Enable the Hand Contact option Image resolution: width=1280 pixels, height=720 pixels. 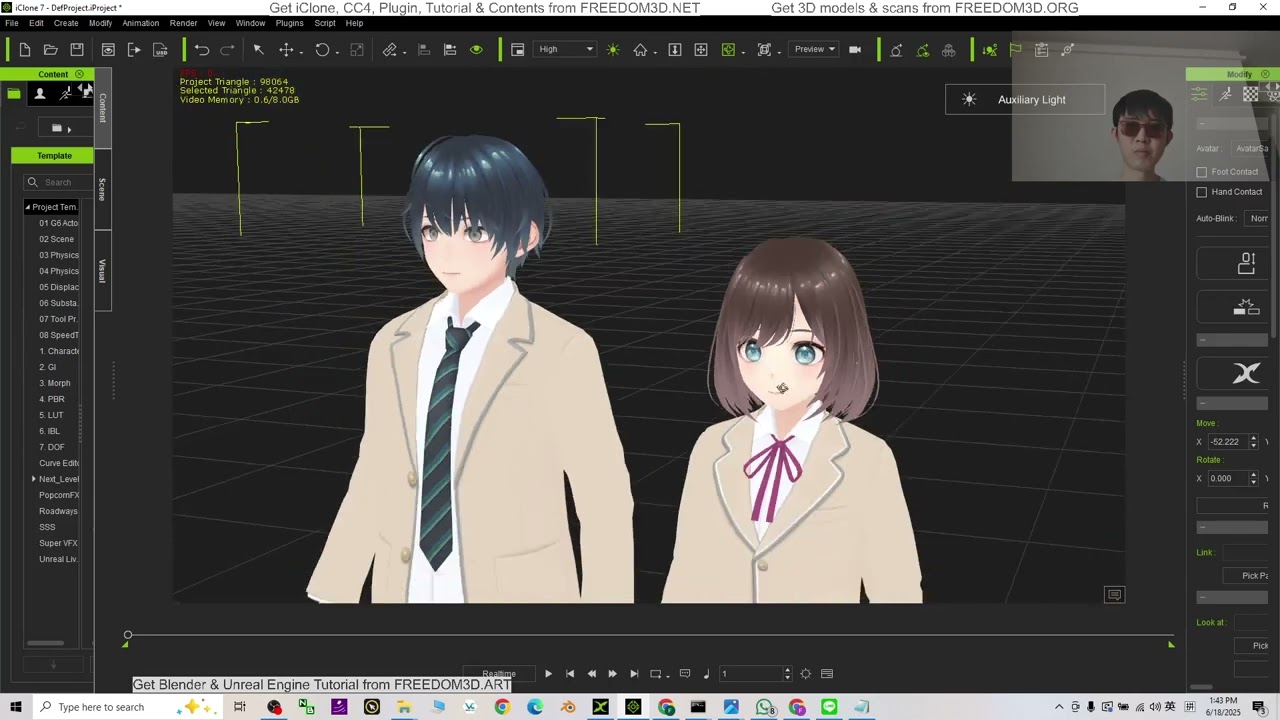pos(1202,192)
